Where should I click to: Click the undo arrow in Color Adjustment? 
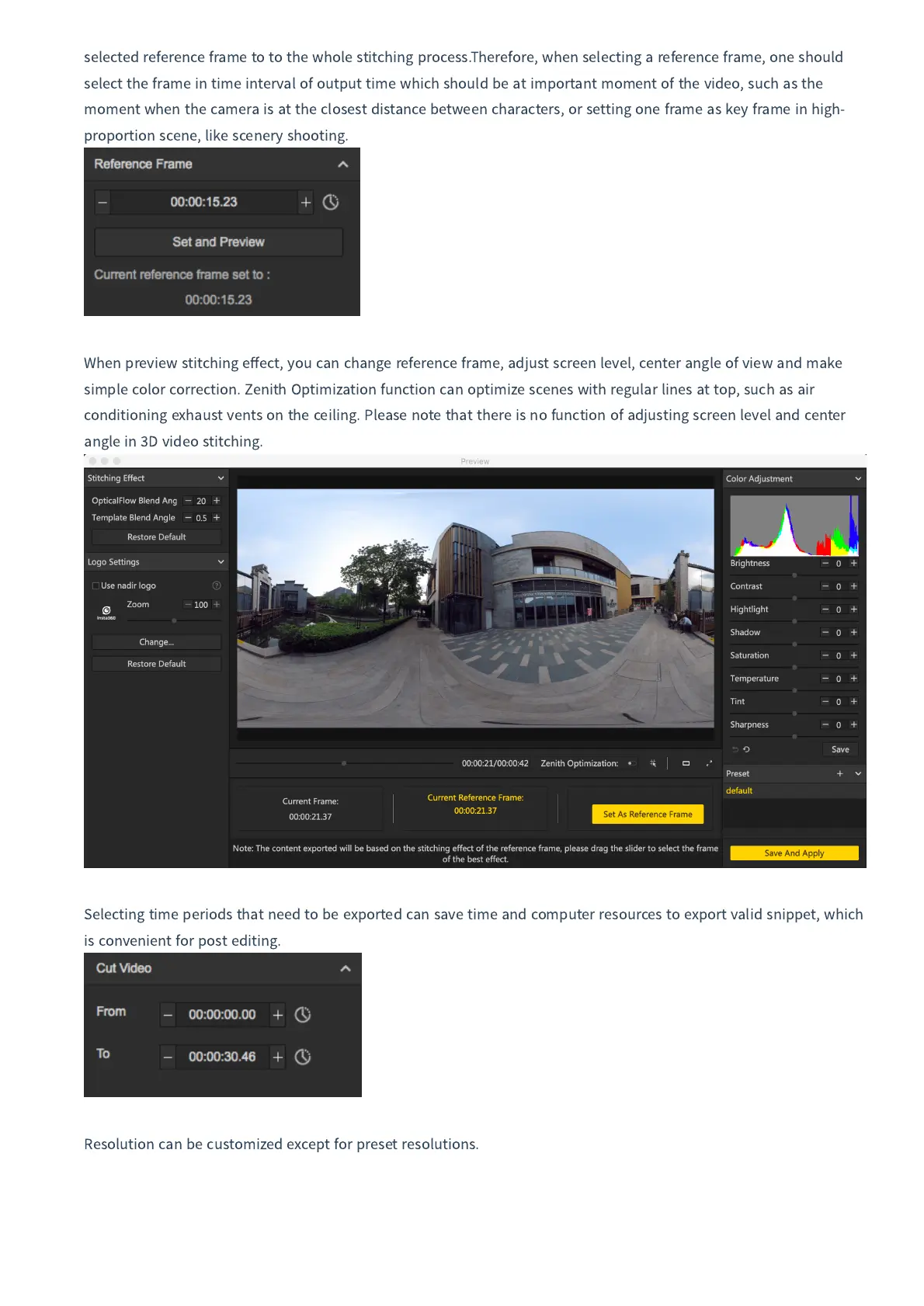tap(735, 750)
